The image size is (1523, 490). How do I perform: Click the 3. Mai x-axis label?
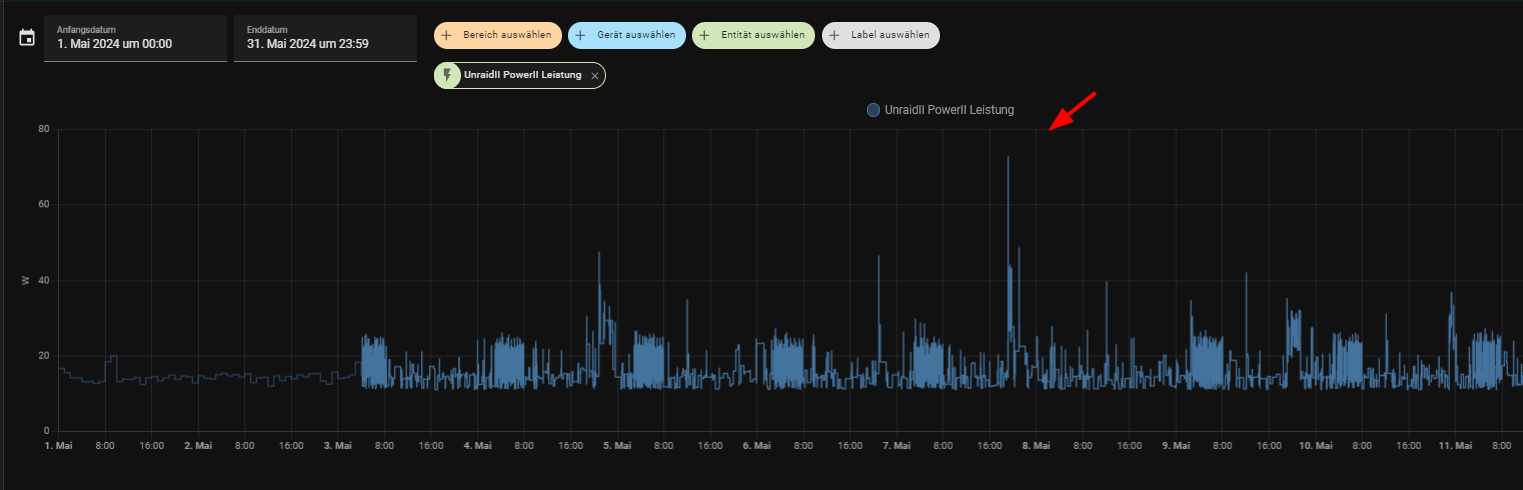tap(338, 445)
